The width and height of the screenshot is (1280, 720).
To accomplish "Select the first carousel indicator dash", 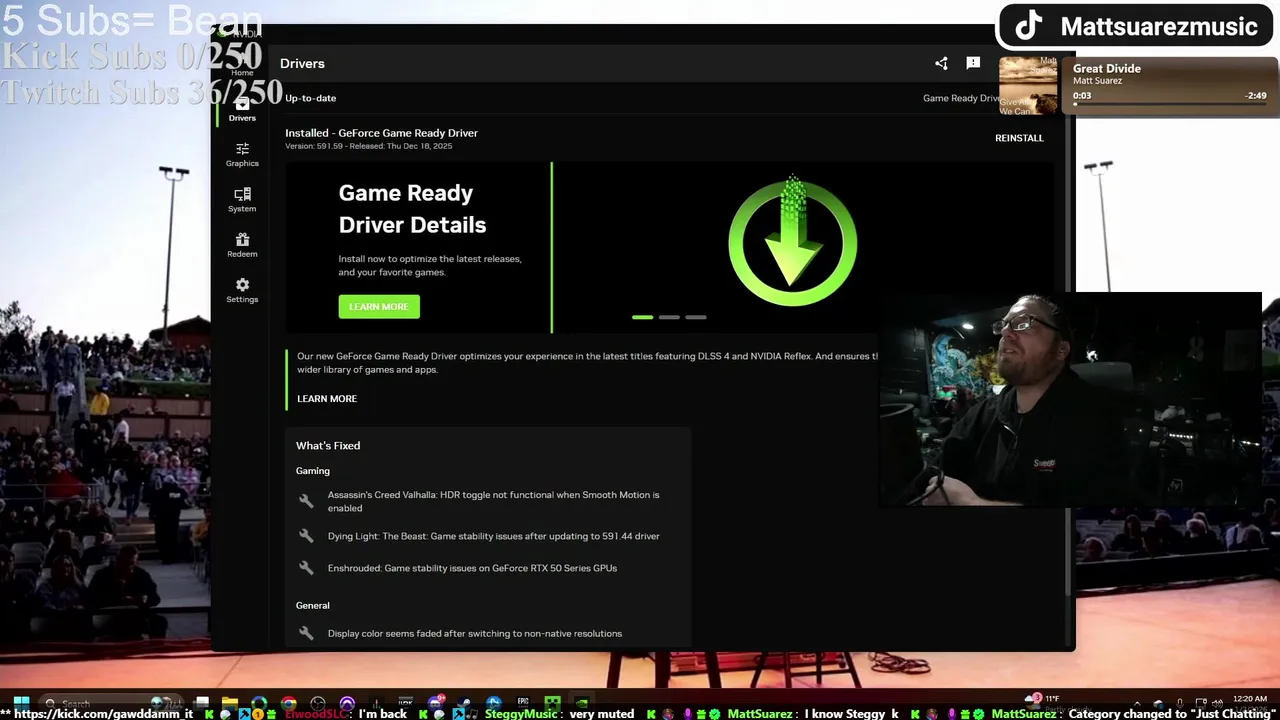I will [642, 317].
